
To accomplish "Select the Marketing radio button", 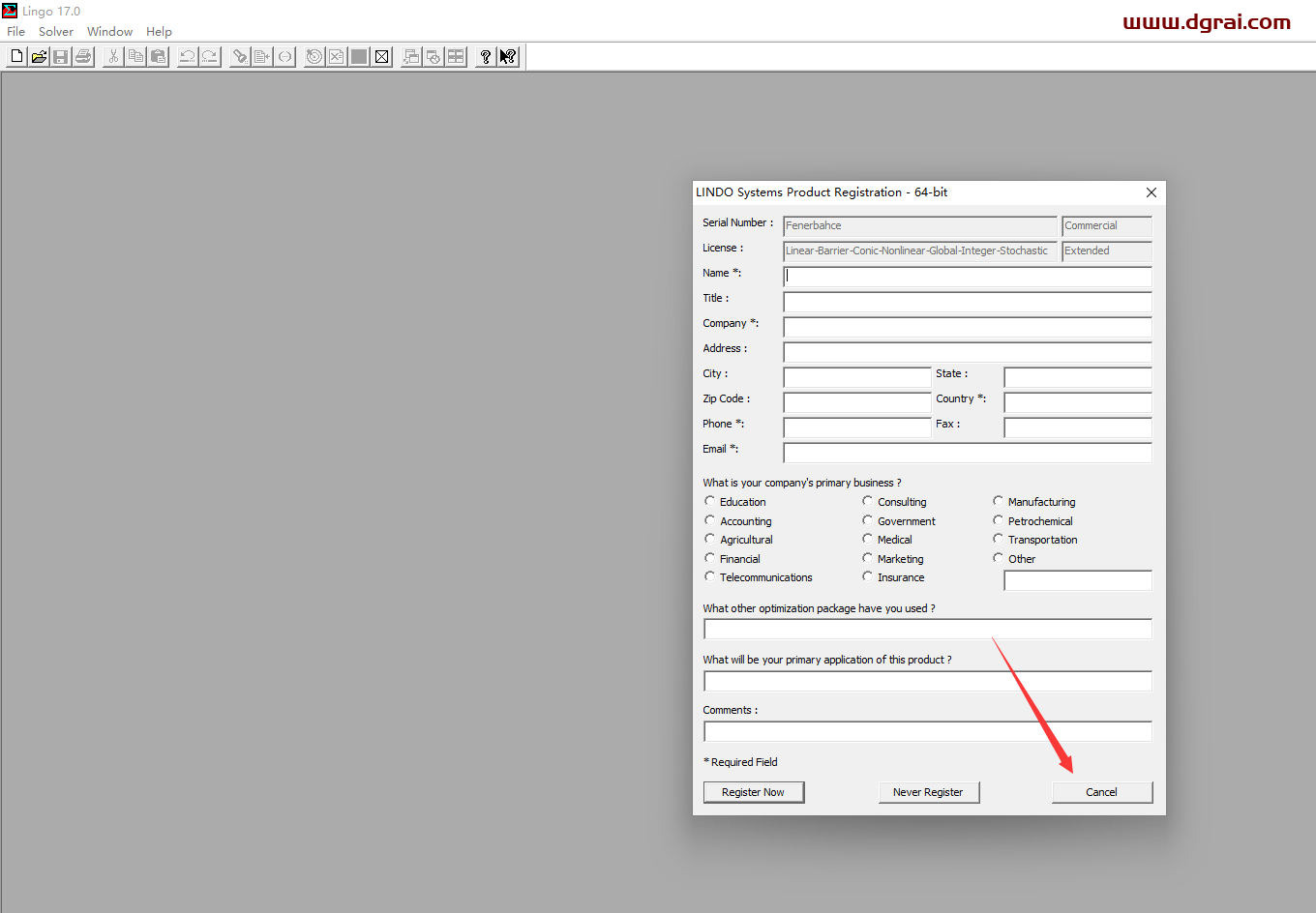I will (868, 558).
